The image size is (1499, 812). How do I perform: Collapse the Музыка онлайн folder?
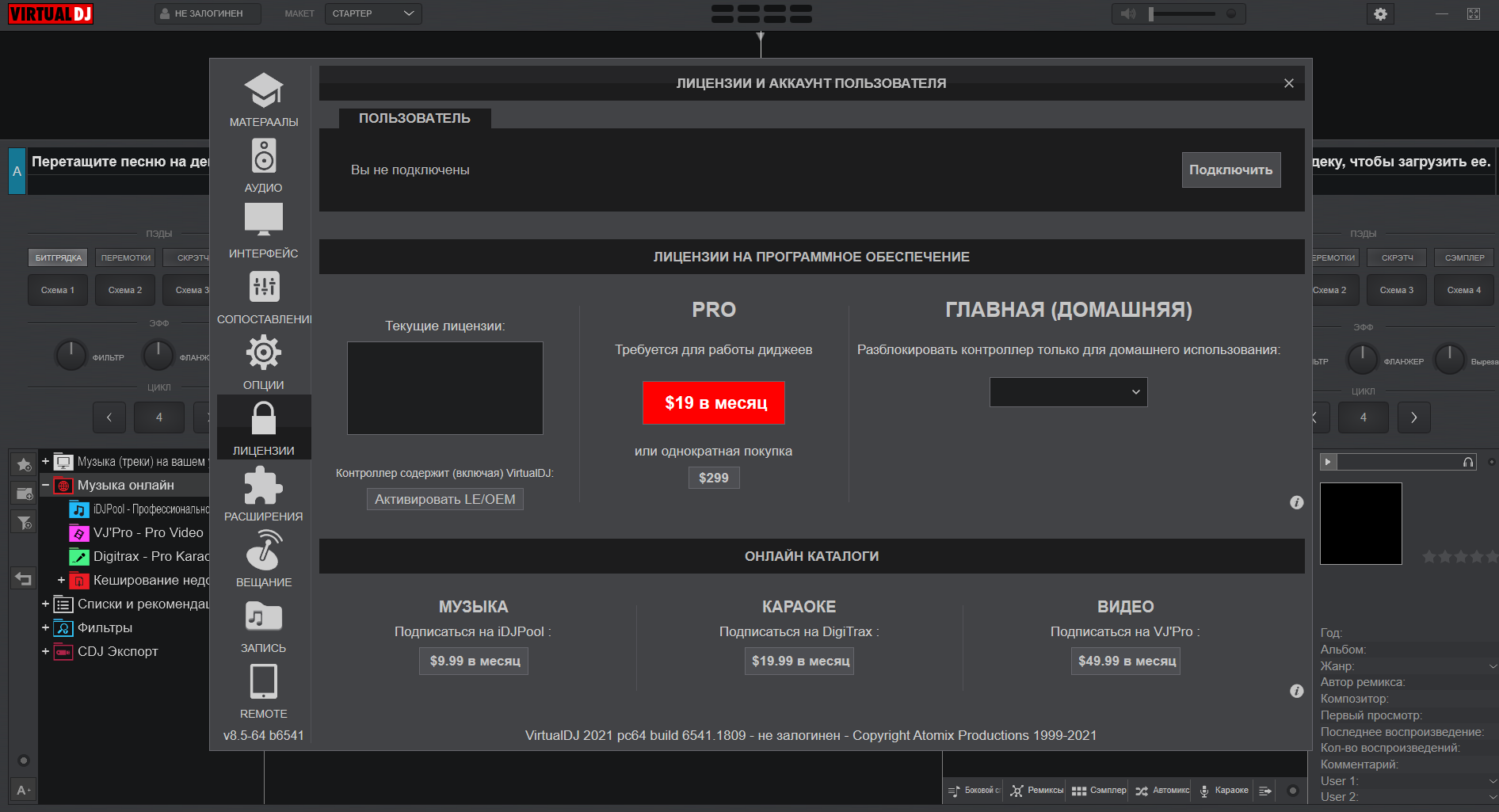45,485
